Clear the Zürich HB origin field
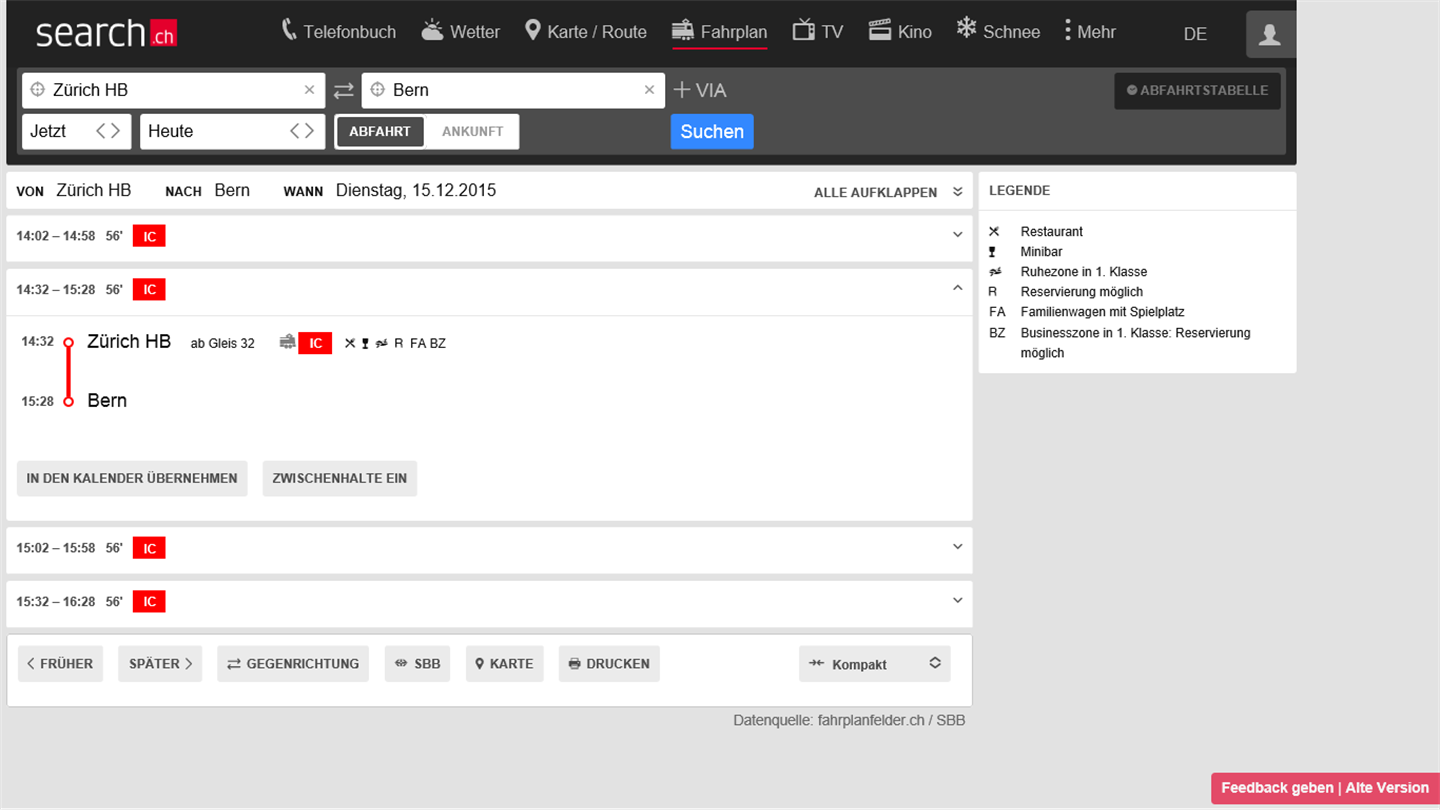 click(309, 90)
